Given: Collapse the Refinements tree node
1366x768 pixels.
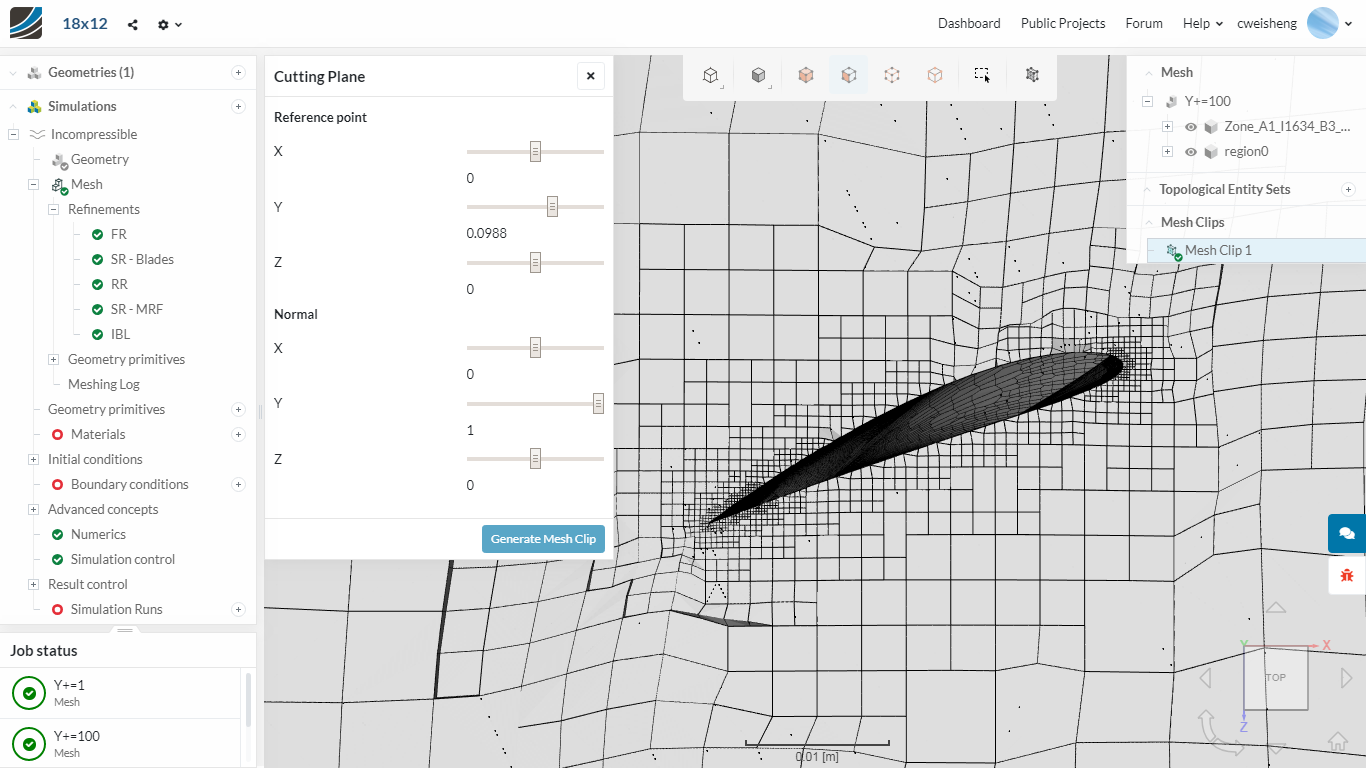Looking at the screenshot, I should click(54, 209).
